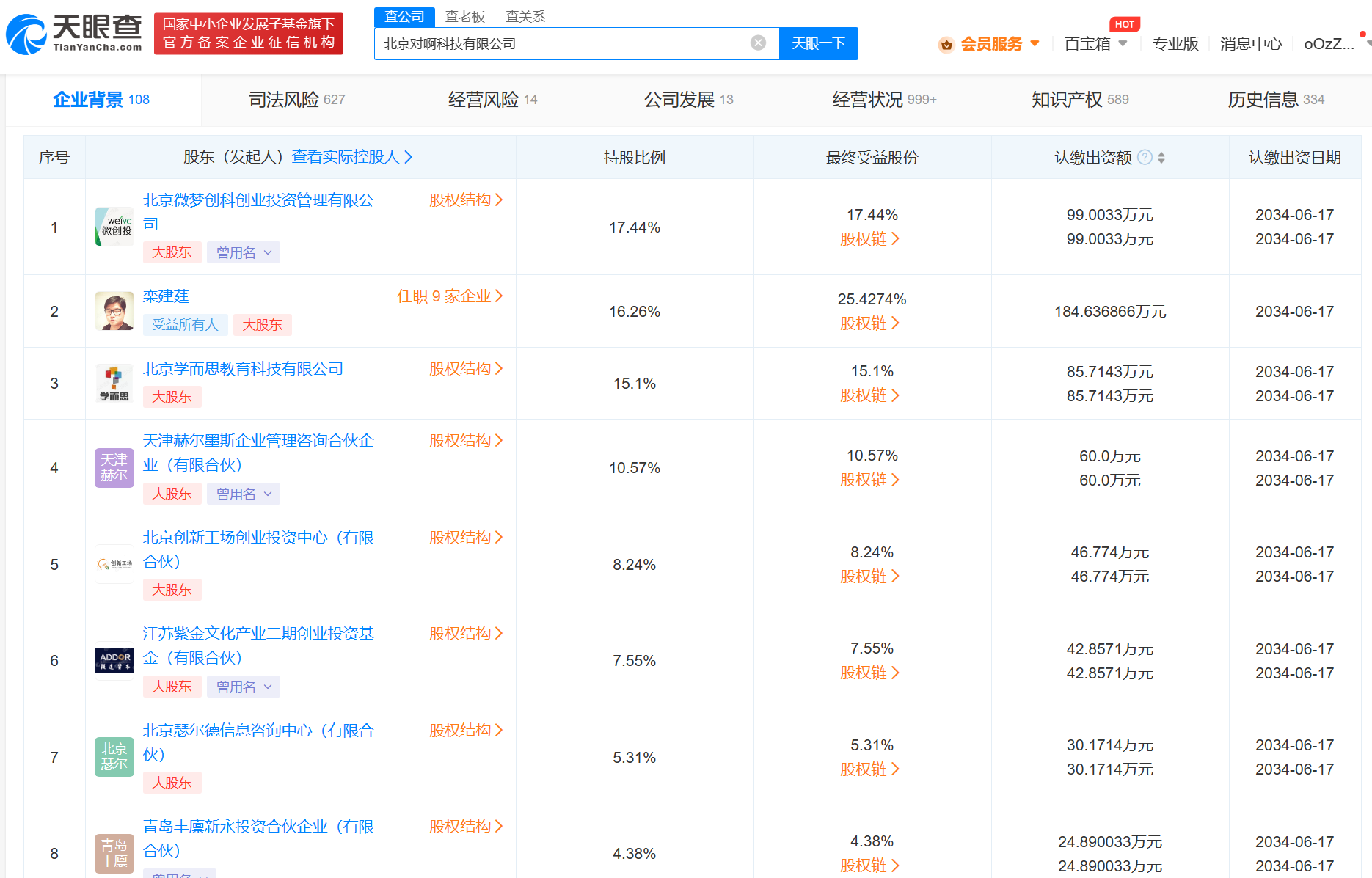Open the 经营风险 tab
The height and width of the screenshot is (878, 1372).
(492, 100)
